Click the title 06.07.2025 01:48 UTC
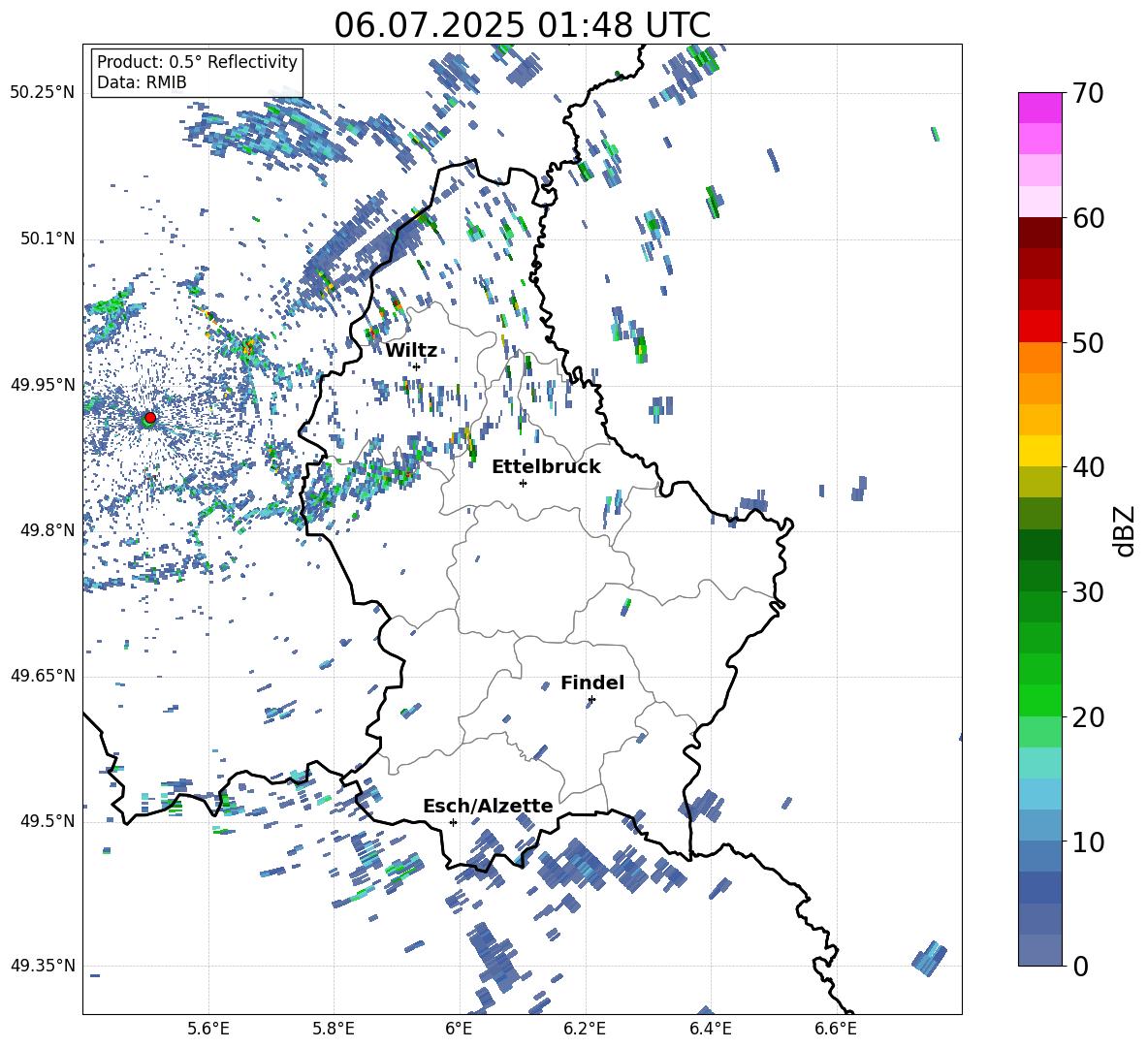This screenshot has height=1048, width=1148. pos(522,25)
